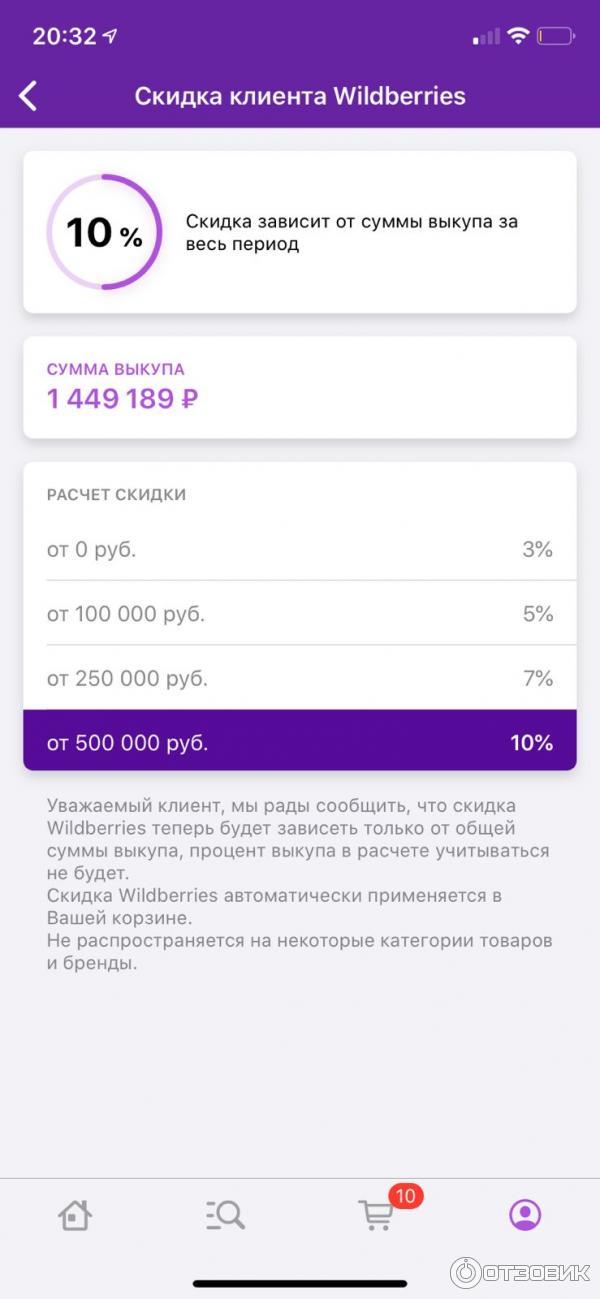
Task: Select the highlighted 'от 500 000 руб.' row
Action: (300, 742)
